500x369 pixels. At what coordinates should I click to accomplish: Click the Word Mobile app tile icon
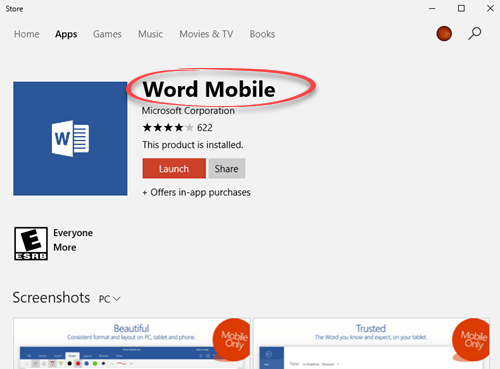70,139
